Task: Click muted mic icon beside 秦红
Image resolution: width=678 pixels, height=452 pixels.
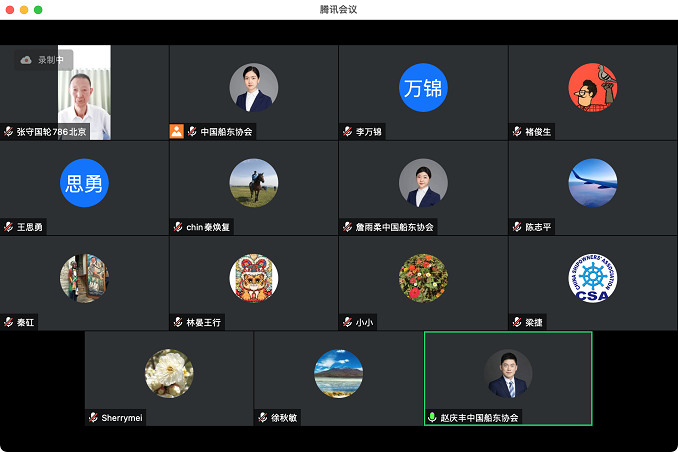Action: tap(9, 322)
